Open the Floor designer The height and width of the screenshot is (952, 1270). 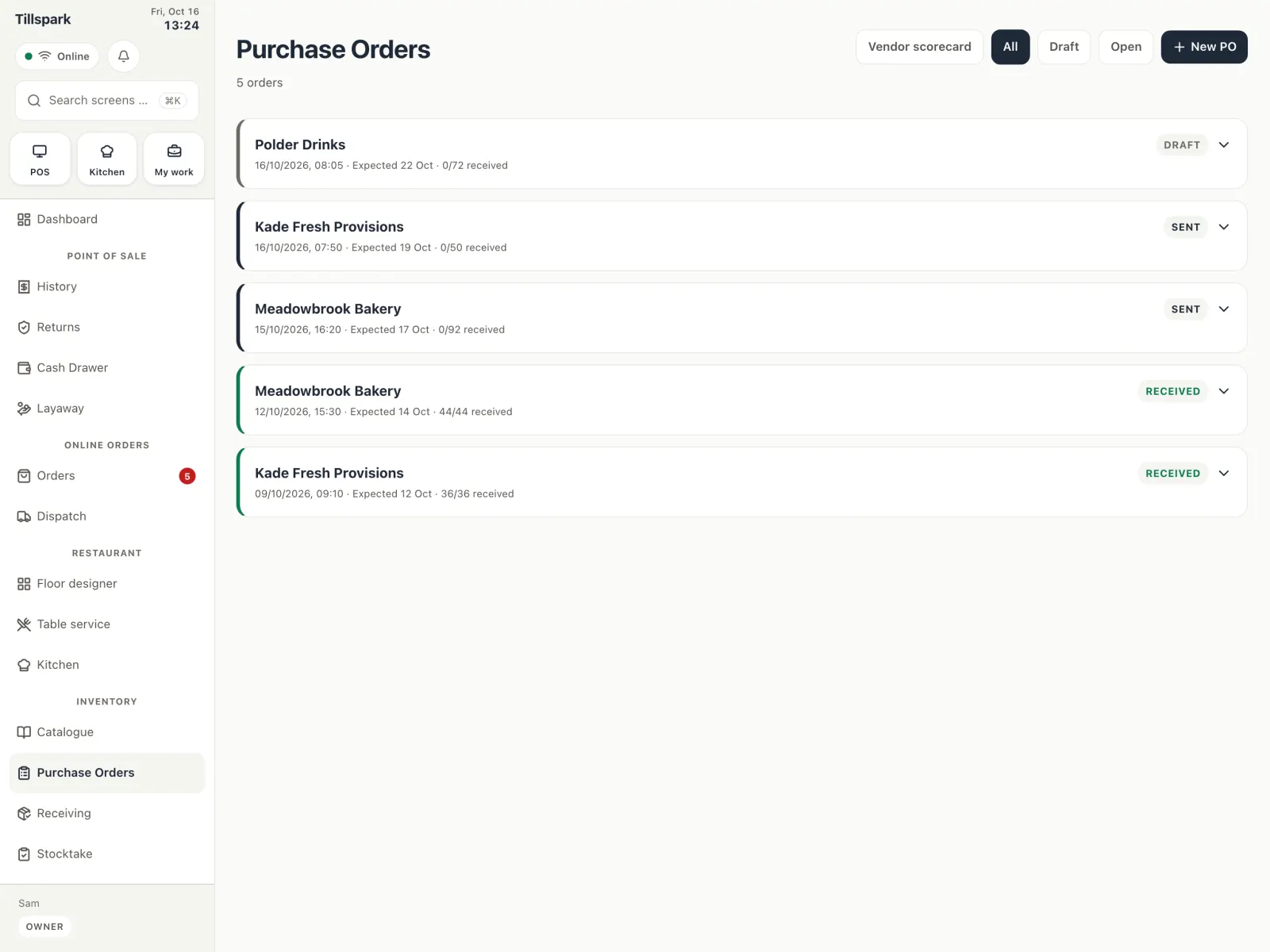click(107, 584)
